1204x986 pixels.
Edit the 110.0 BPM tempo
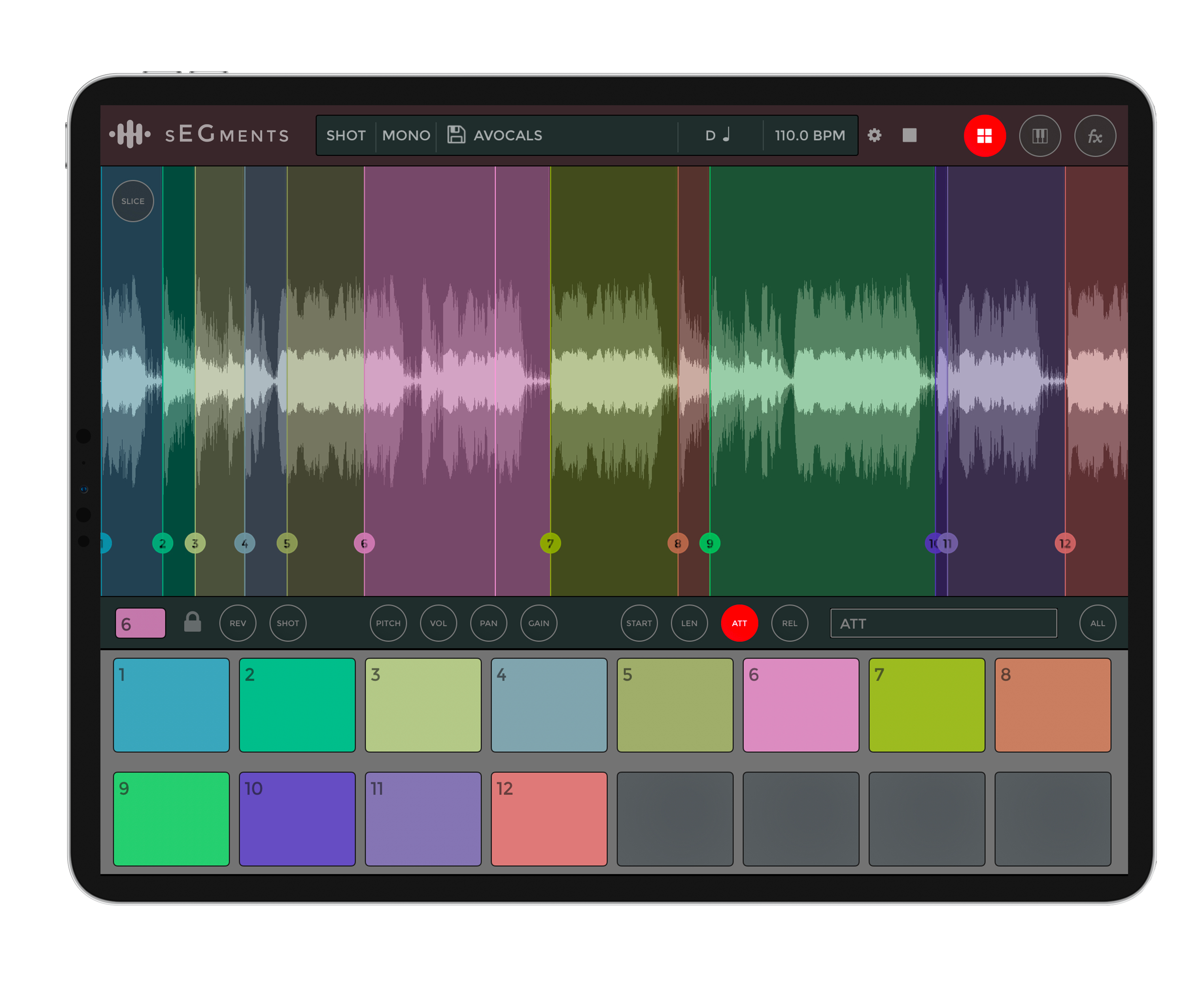(x=810, y=135)
